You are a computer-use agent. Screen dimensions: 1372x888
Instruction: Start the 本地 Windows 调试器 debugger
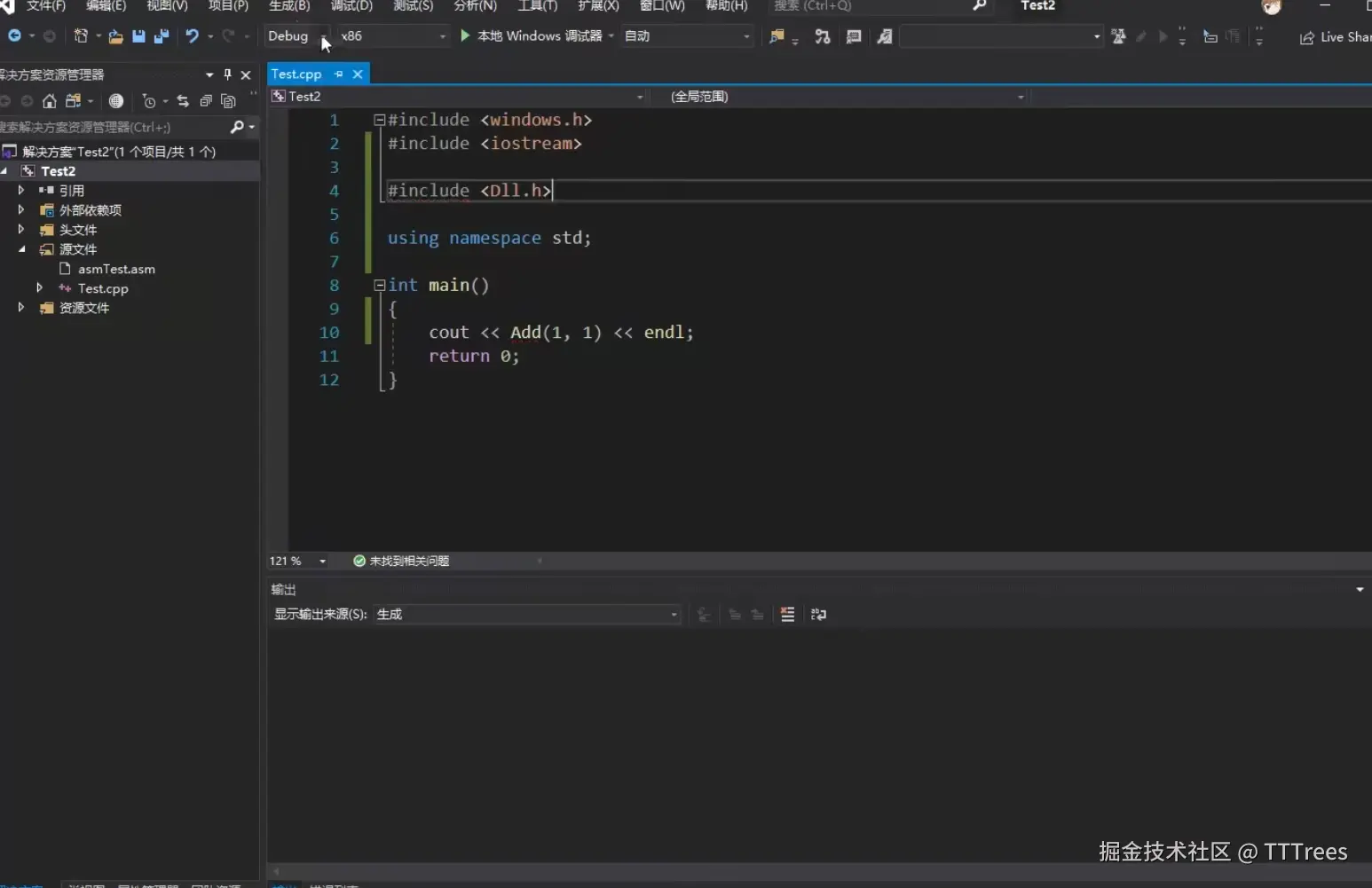(531, 36)
